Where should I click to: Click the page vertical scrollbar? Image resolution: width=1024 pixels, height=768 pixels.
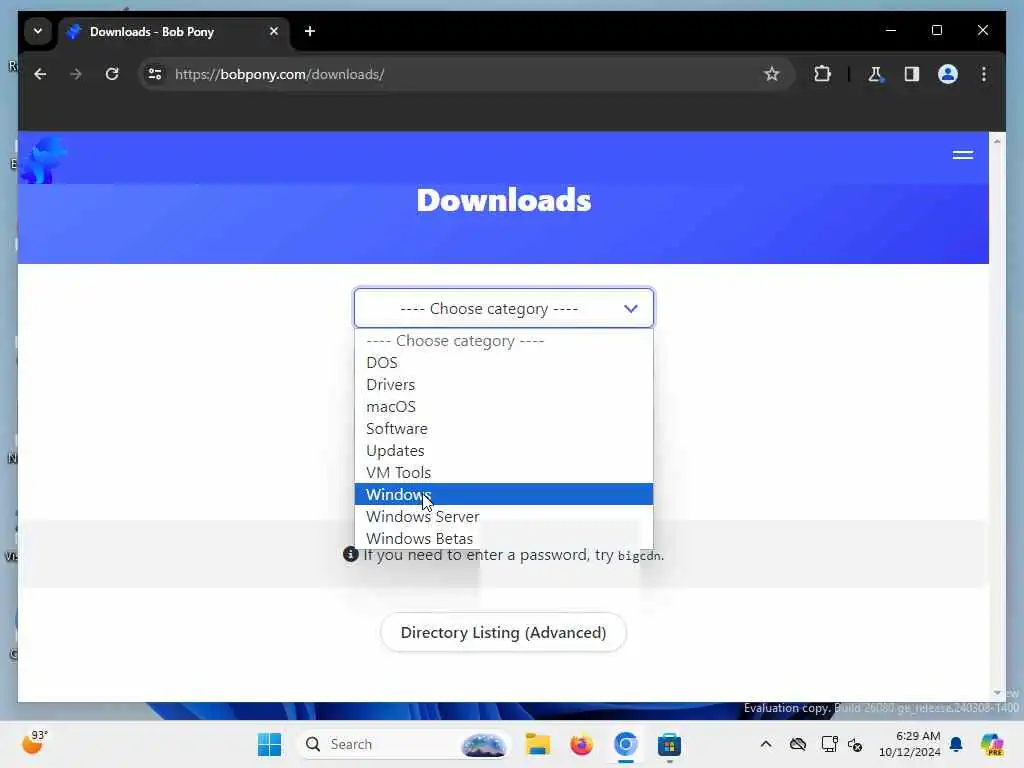tap(997, 417)
